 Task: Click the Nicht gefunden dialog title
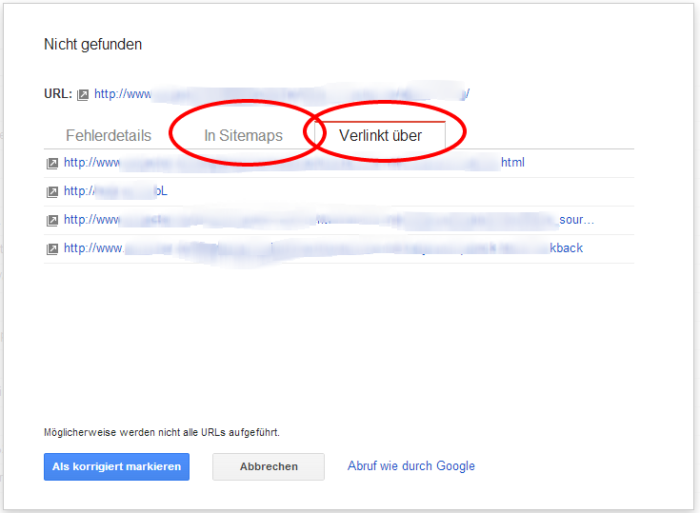click(x=93, y=44)
